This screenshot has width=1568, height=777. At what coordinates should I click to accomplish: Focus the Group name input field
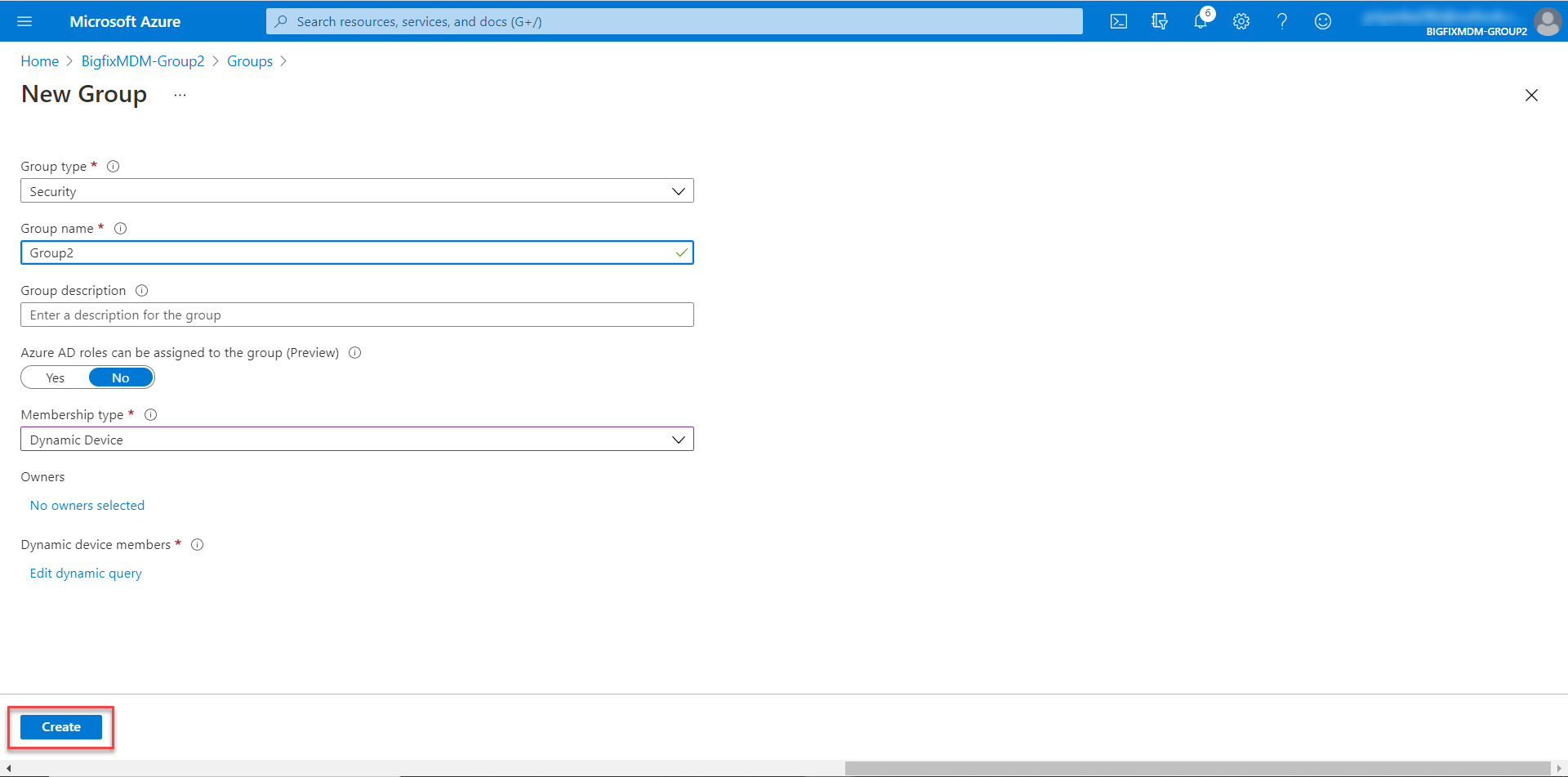[357, 252]
